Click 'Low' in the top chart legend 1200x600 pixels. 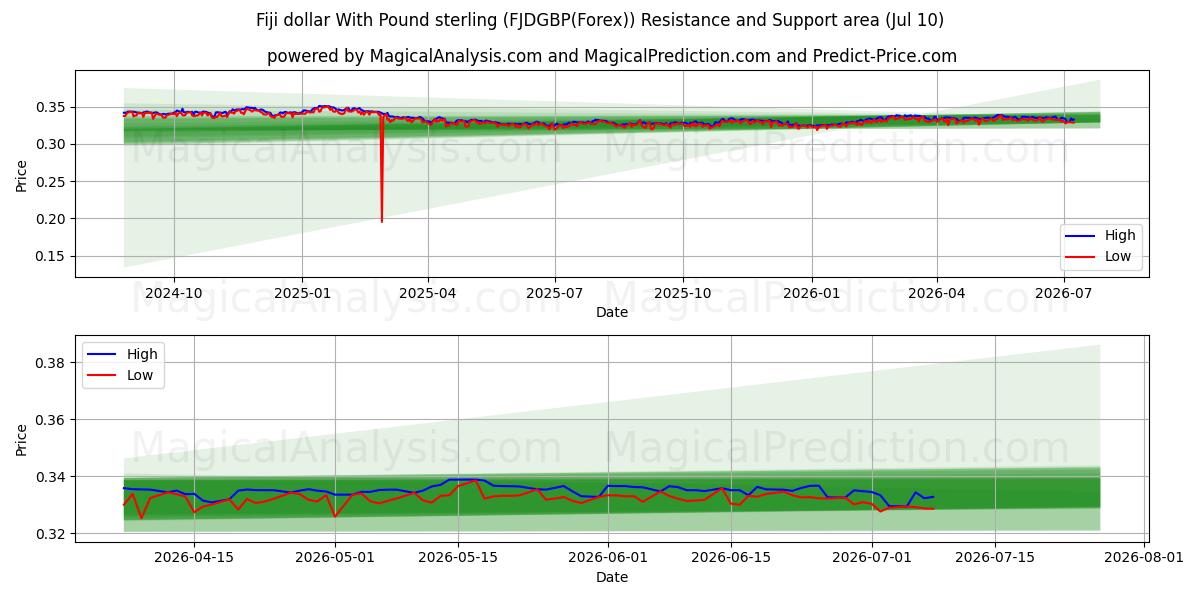pyautogui.click(x=1118, y=256)
